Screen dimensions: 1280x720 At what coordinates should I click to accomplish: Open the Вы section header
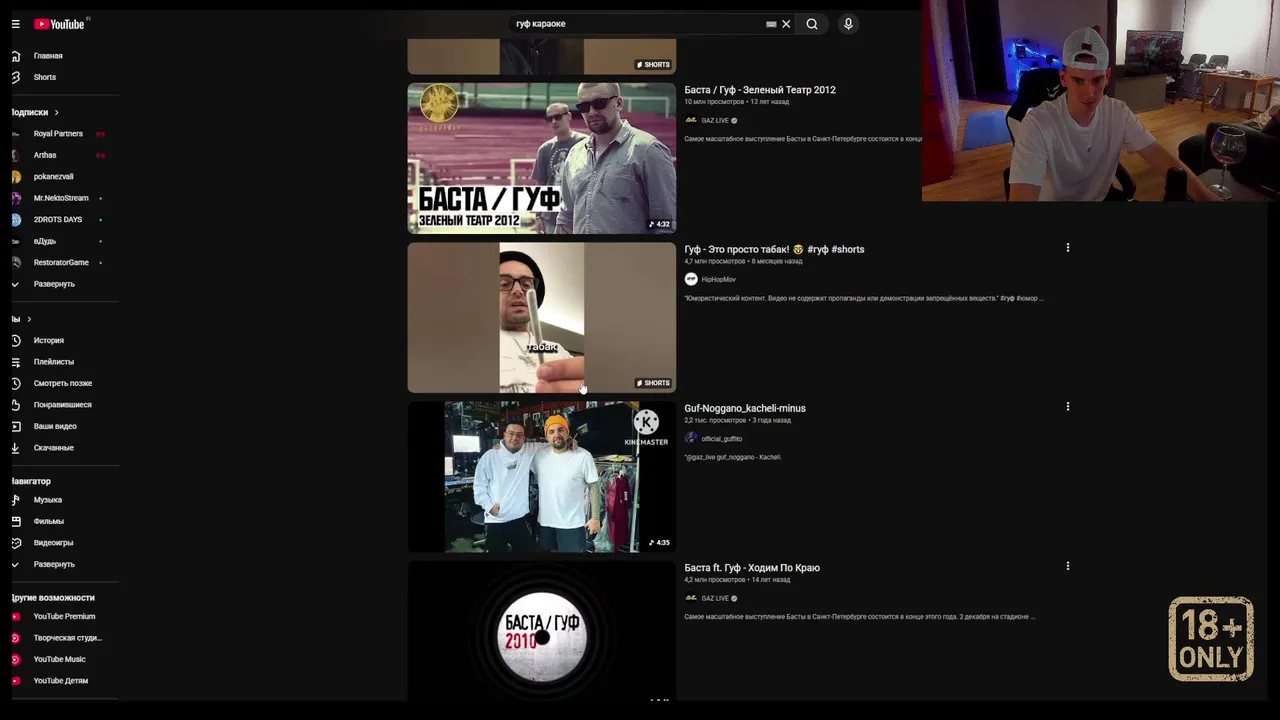click(21, 319)
